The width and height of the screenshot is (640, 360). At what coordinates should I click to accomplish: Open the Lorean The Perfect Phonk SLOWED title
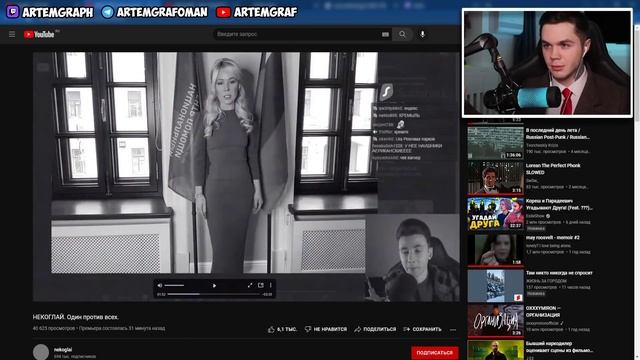pyautogui.click(x=553, y=169)
